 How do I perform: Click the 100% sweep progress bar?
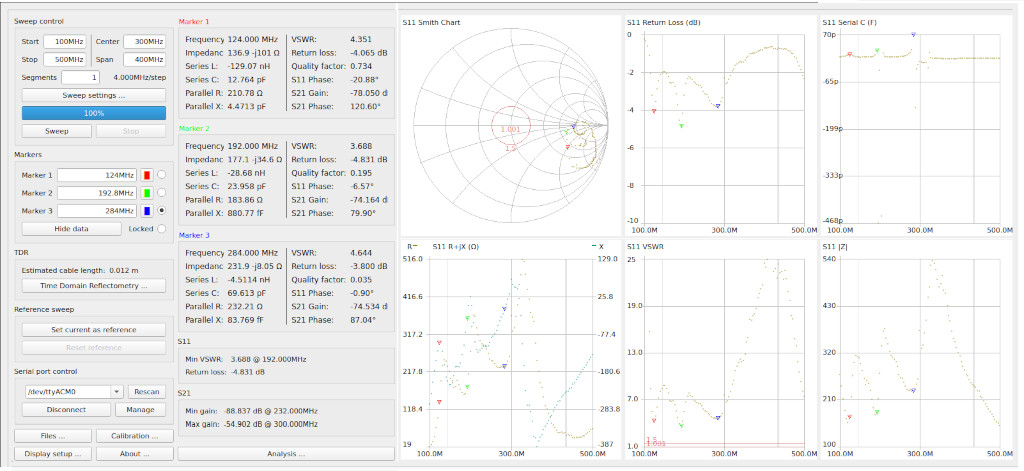point(93,113)
